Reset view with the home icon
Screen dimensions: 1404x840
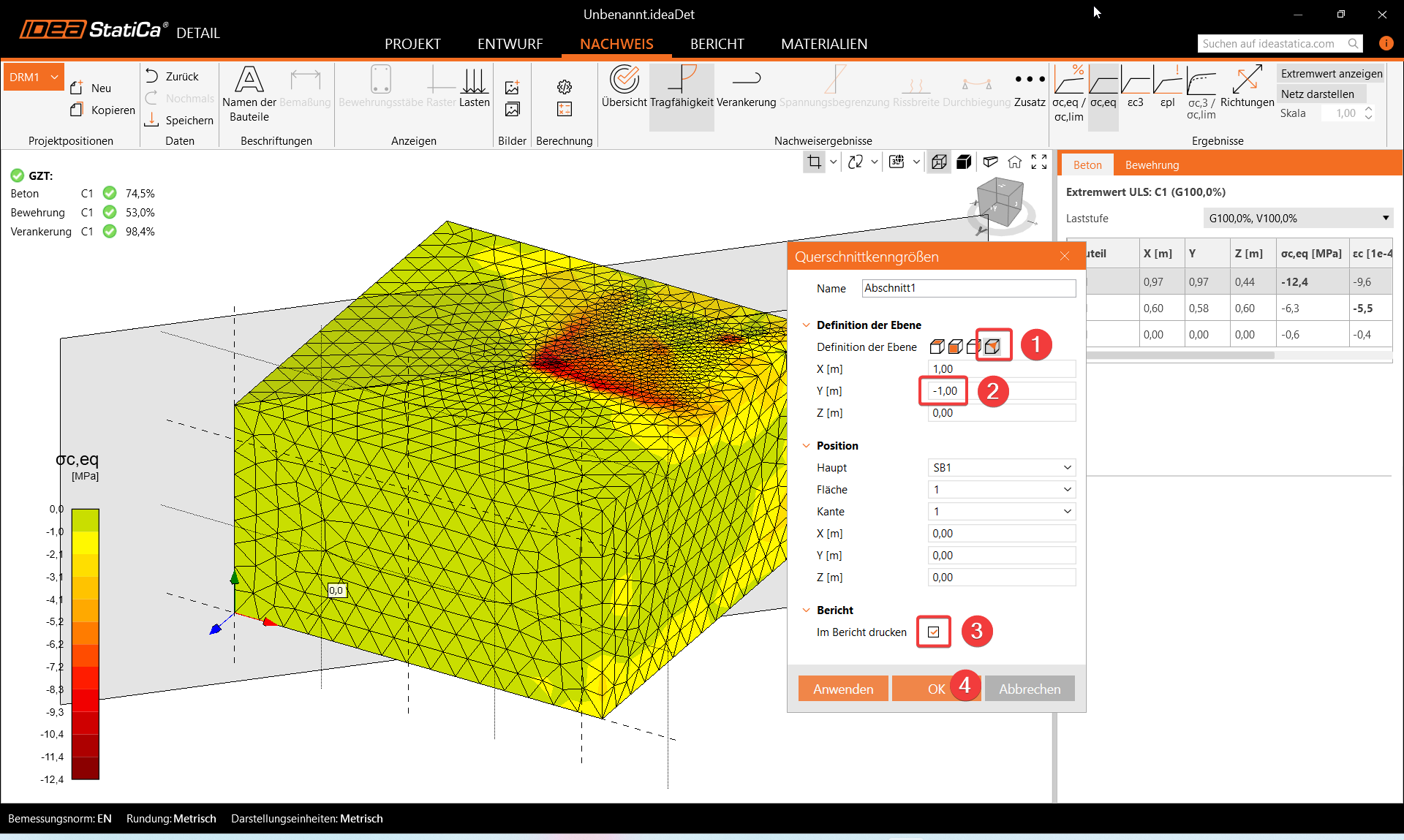coord(1014,162)
